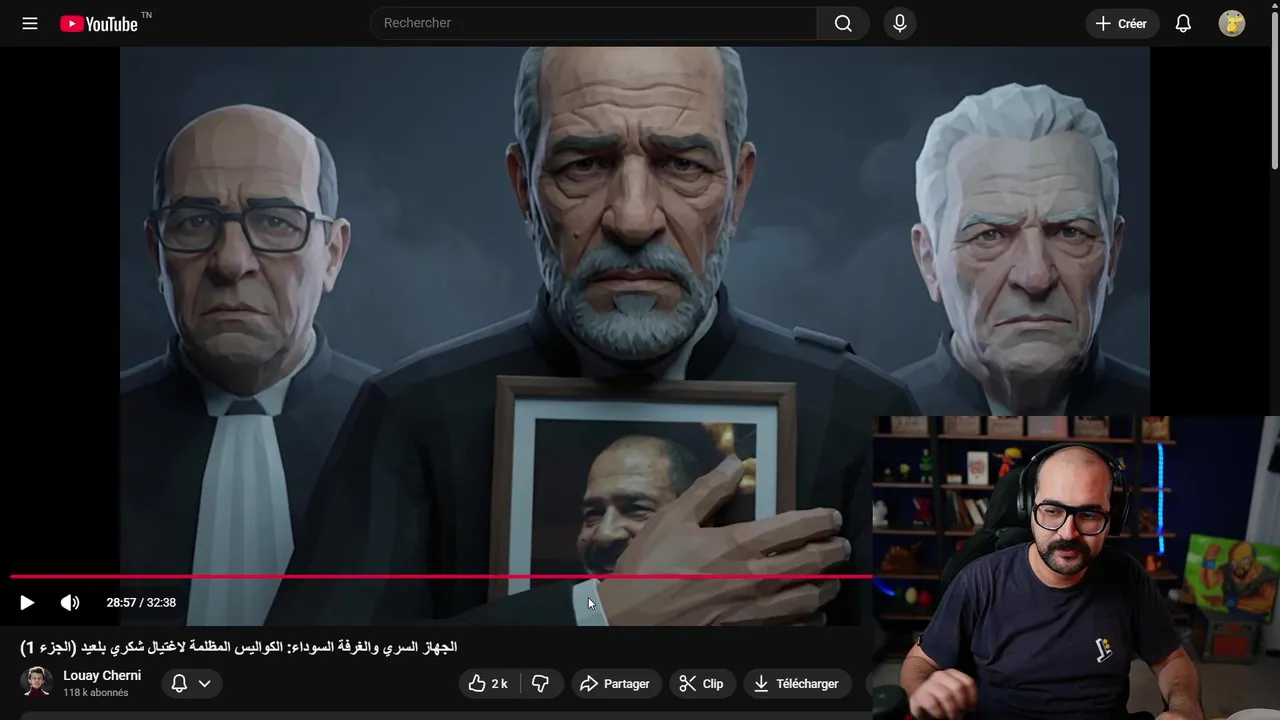Click the Arabic video title text

(x=239, y=647)
